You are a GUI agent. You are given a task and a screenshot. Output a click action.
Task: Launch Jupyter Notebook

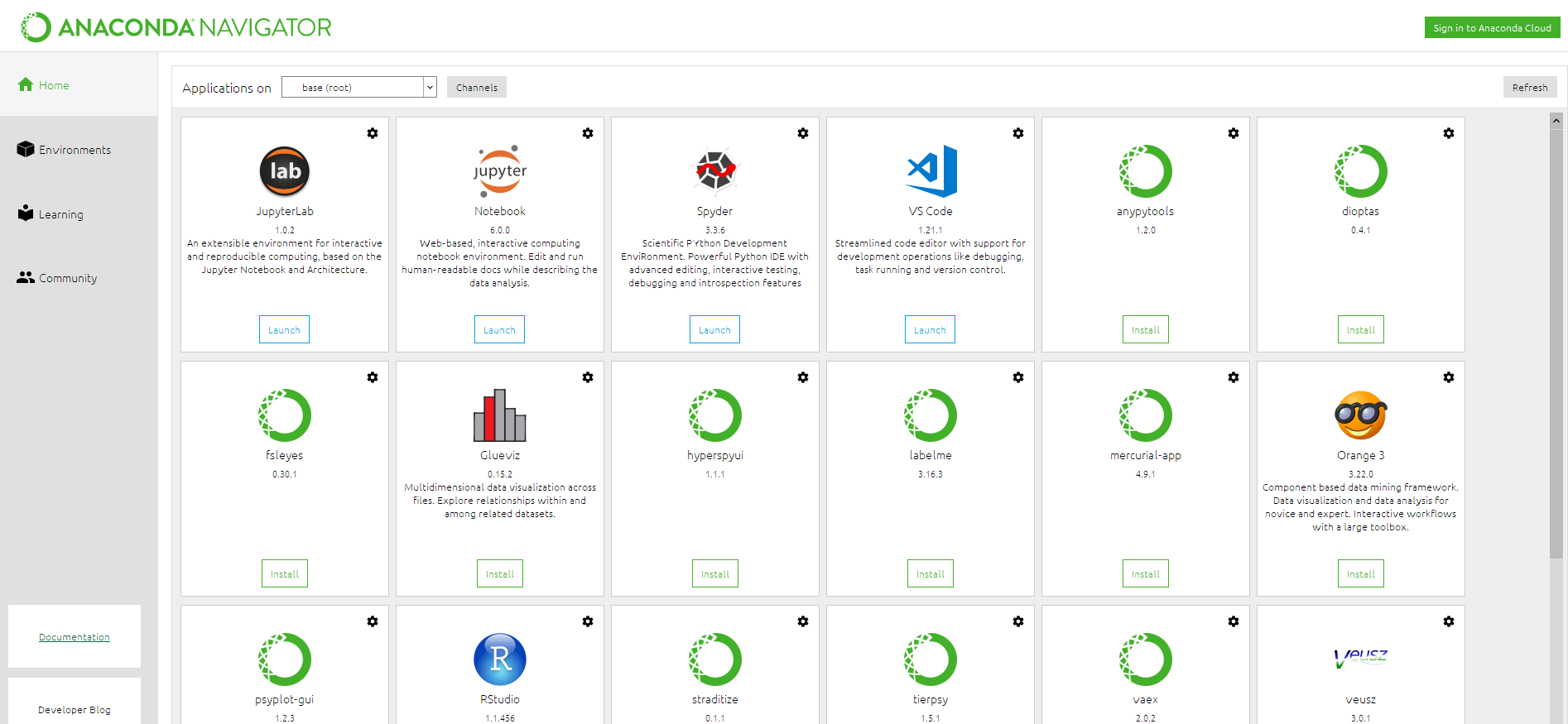tap(500, 329)
